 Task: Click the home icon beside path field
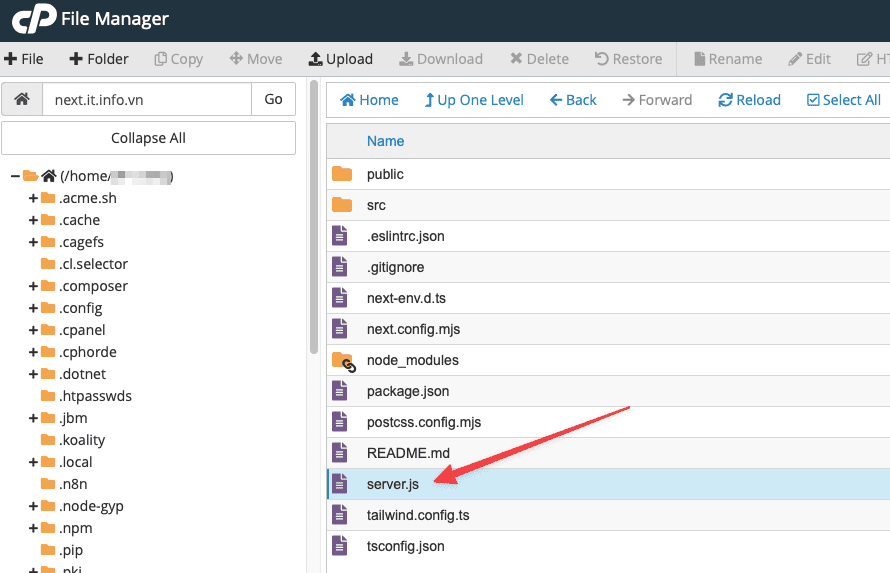coord(22,99)
